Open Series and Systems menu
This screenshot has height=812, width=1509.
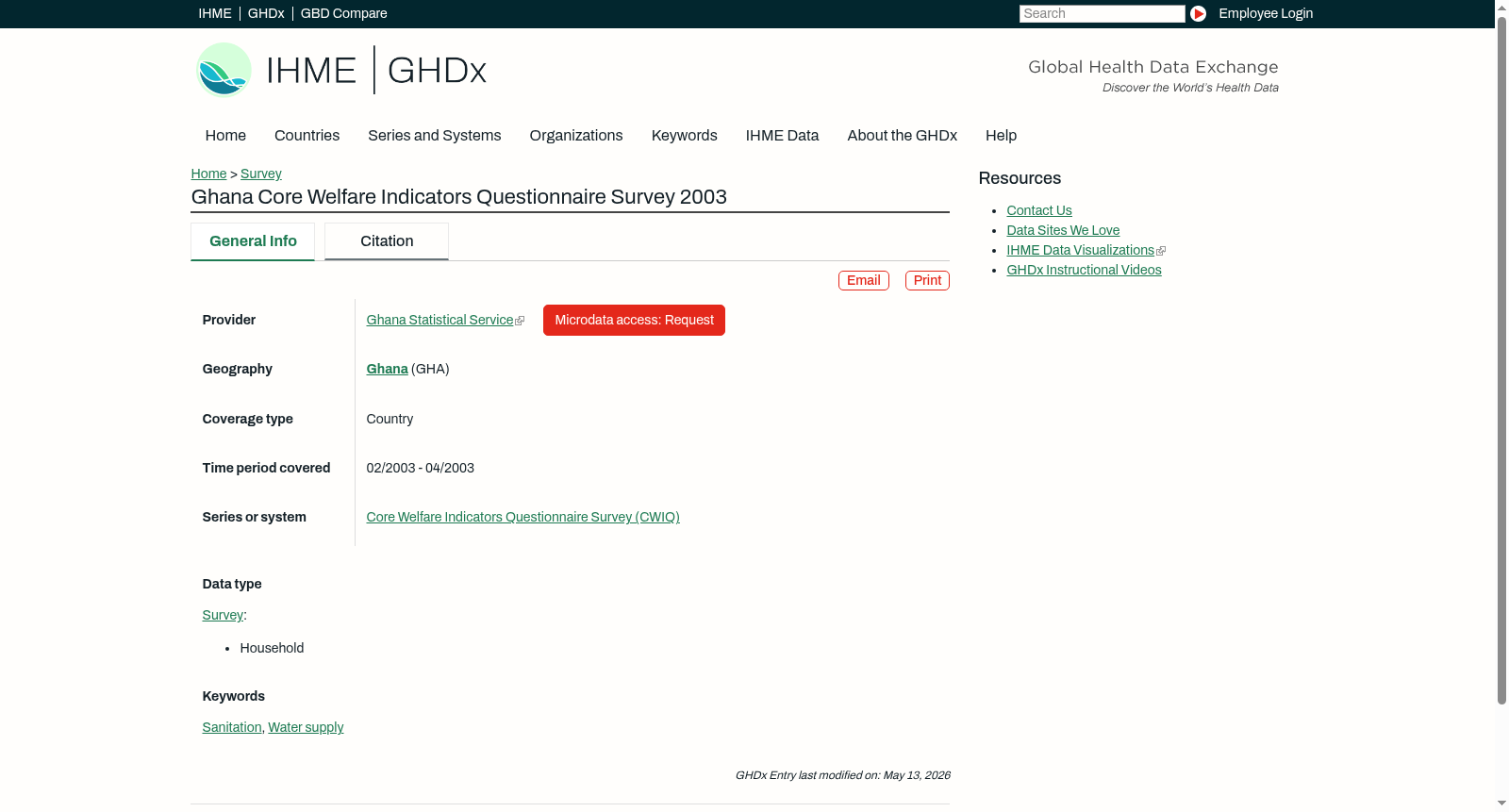point(435,135)
